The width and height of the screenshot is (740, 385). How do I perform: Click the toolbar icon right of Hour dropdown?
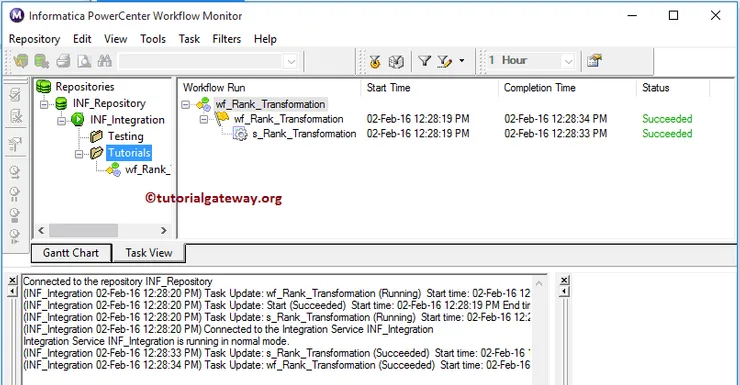click(594, 61)
